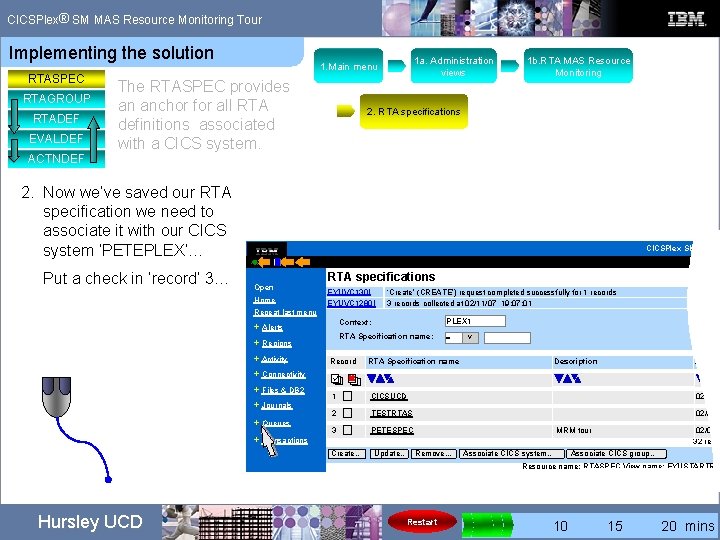
Task: Expand the Queues menu plus sign
Action: click(x=257, y=422)
